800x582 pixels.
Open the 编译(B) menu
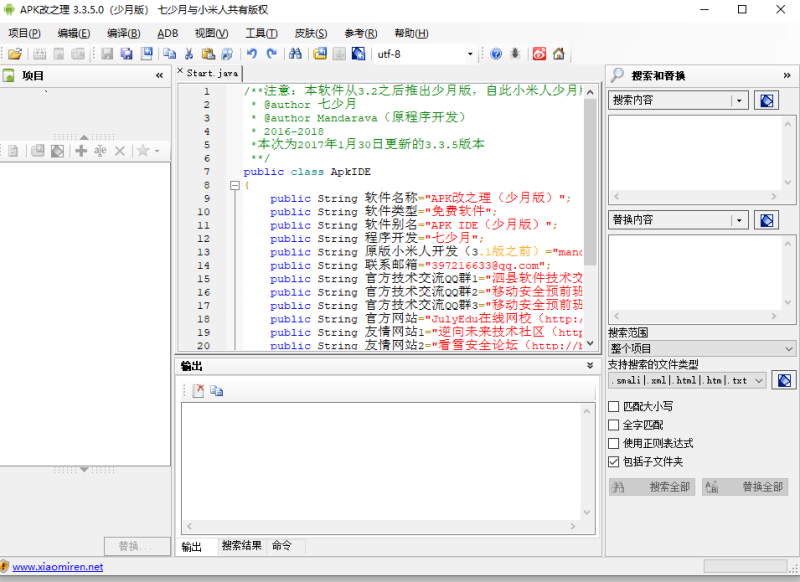click(123, 33)
